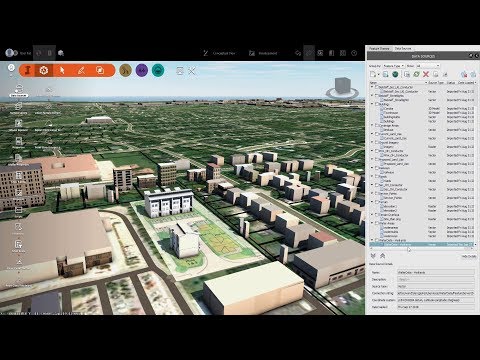Open the help icon at the top bar's end
The width and height of the screenshot is (480, 360).
(354, 53)
